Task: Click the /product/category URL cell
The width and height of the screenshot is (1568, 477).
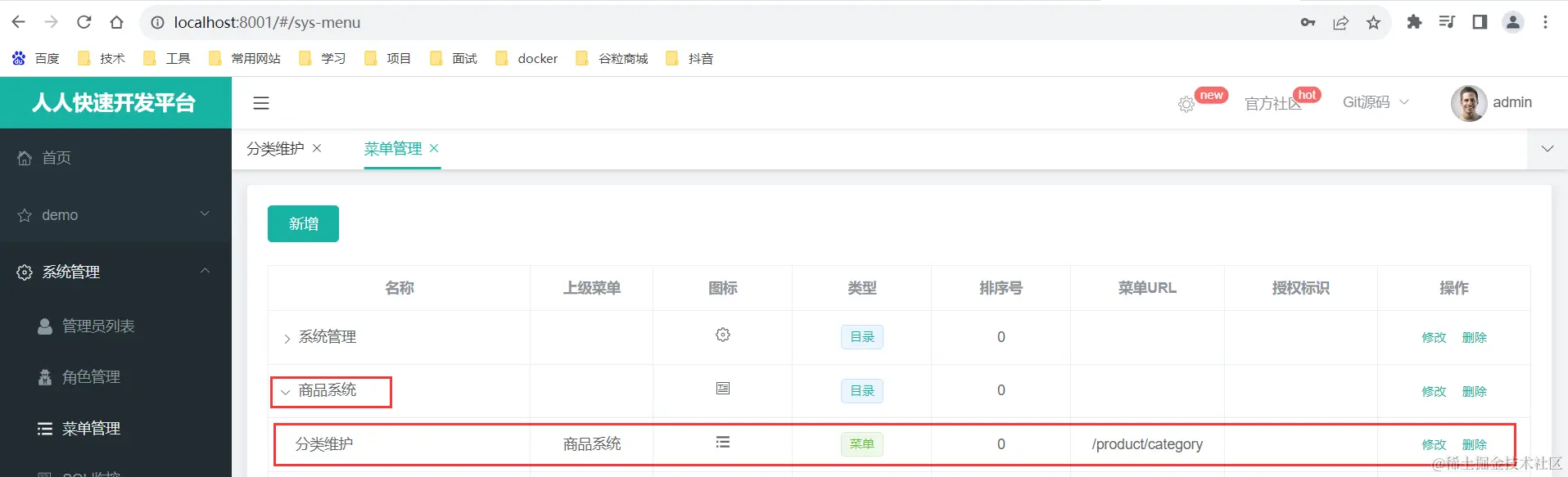Action: click(1147, 444)
